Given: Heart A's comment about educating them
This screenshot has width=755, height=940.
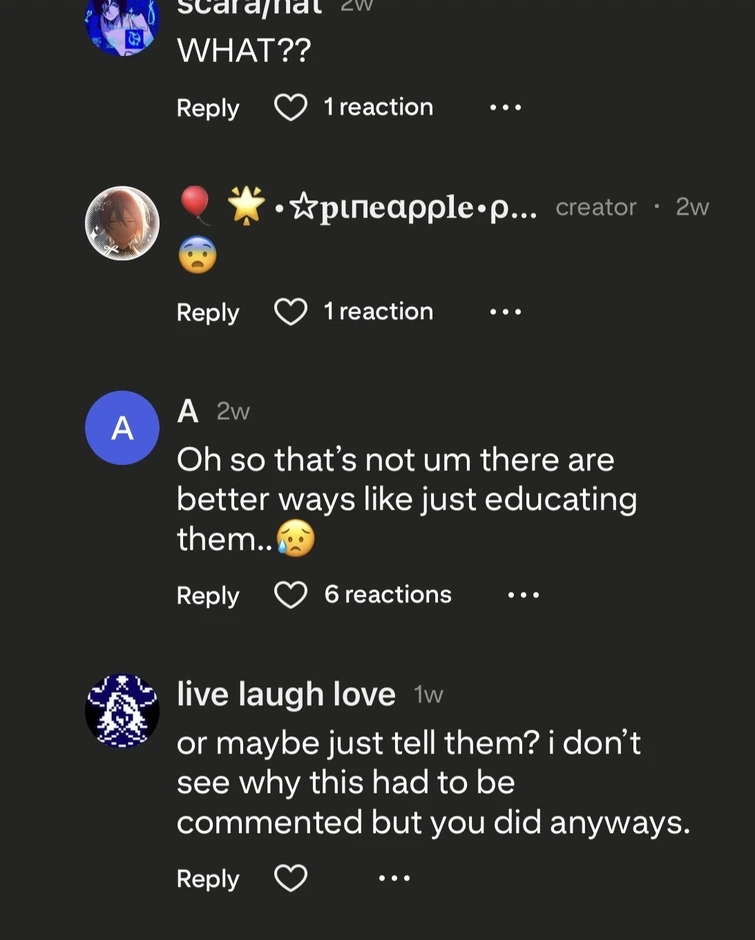Looking at the screenshot, I should tap(290, 595).
